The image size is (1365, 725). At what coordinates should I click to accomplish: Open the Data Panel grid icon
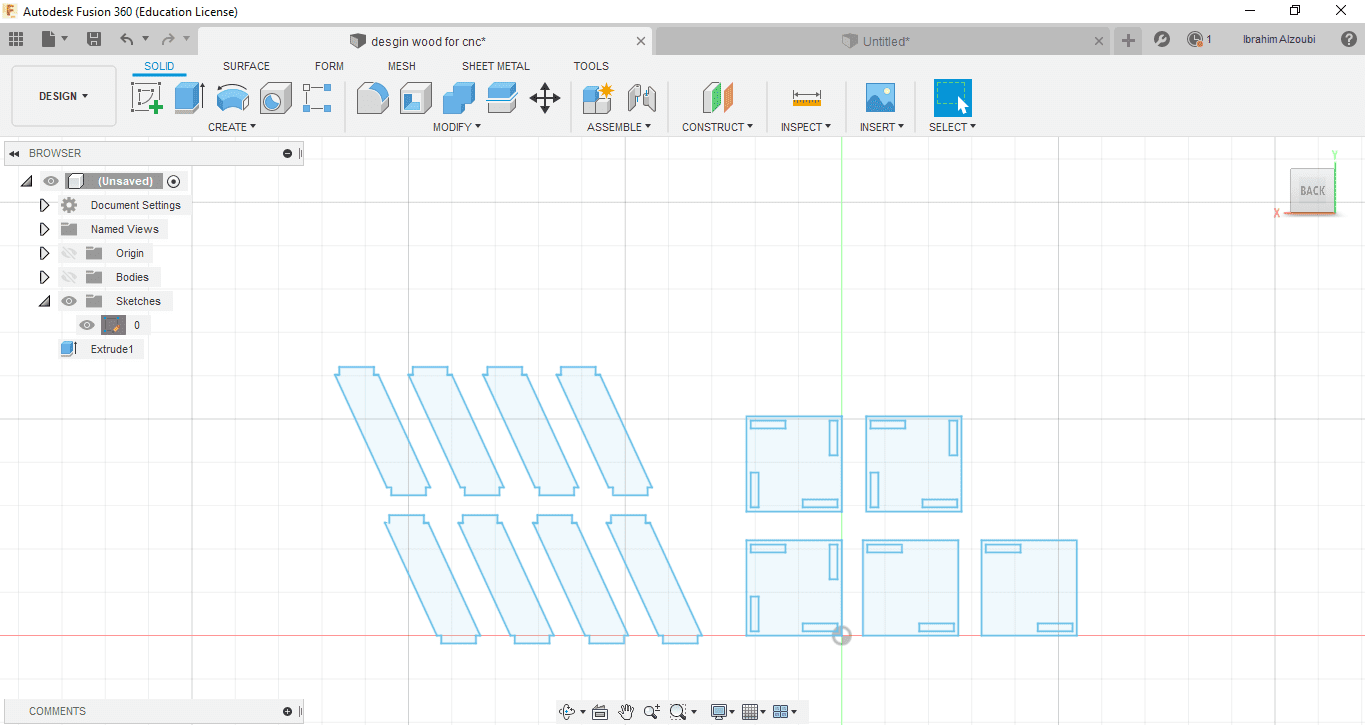(16, 39)
